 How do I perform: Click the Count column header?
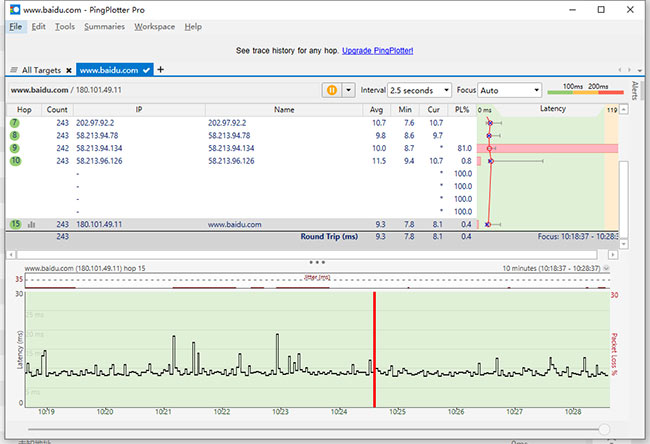click(x=57, y=109)
